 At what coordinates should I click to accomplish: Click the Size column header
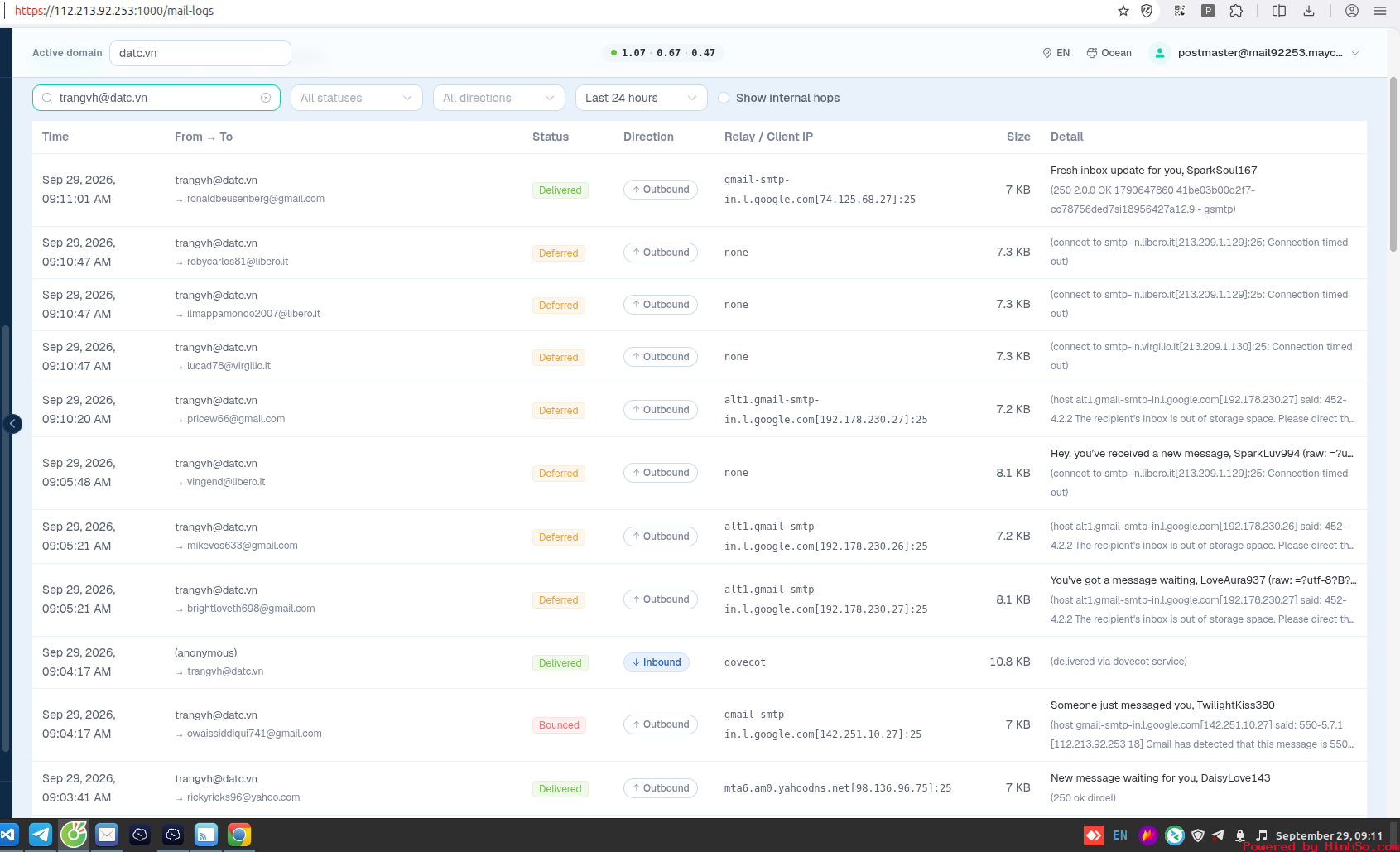point(1018,137)
